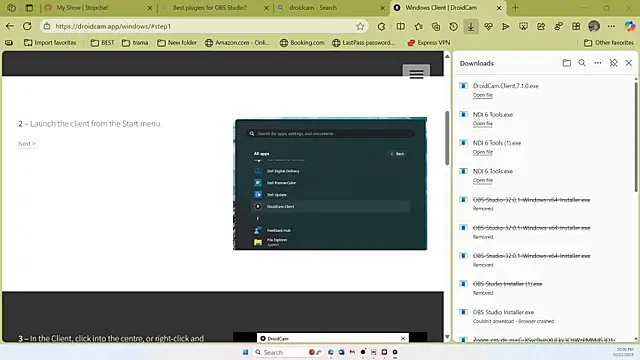Bookmark this page with the star icon
Screen dimensions: 640x360
pos(360,26)
